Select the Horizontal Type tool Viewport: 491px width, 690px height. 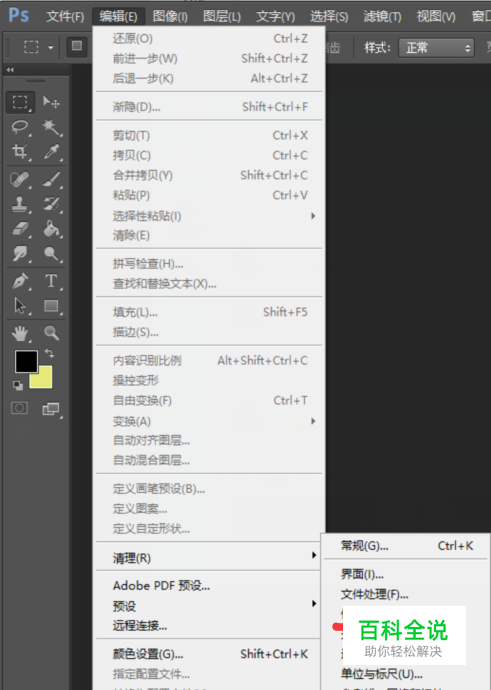click(51, 281)
